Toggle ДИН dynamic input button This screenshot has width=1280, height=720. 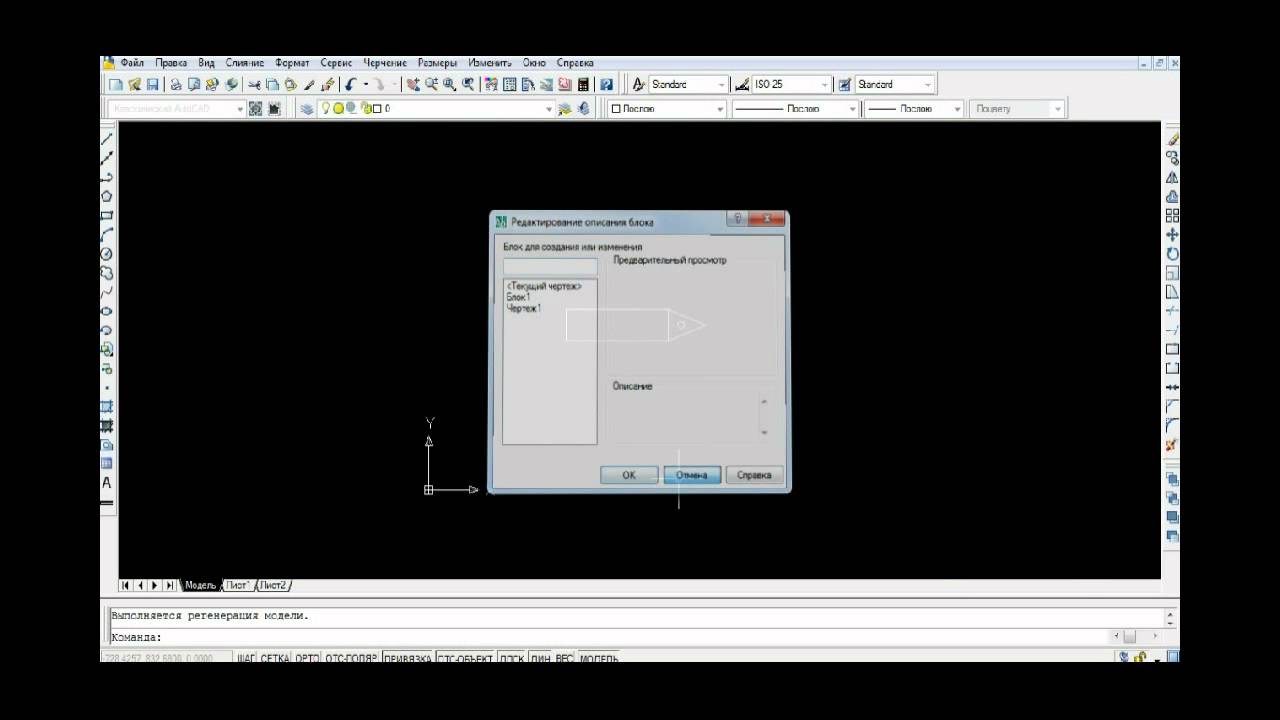[x=540, y=658]
